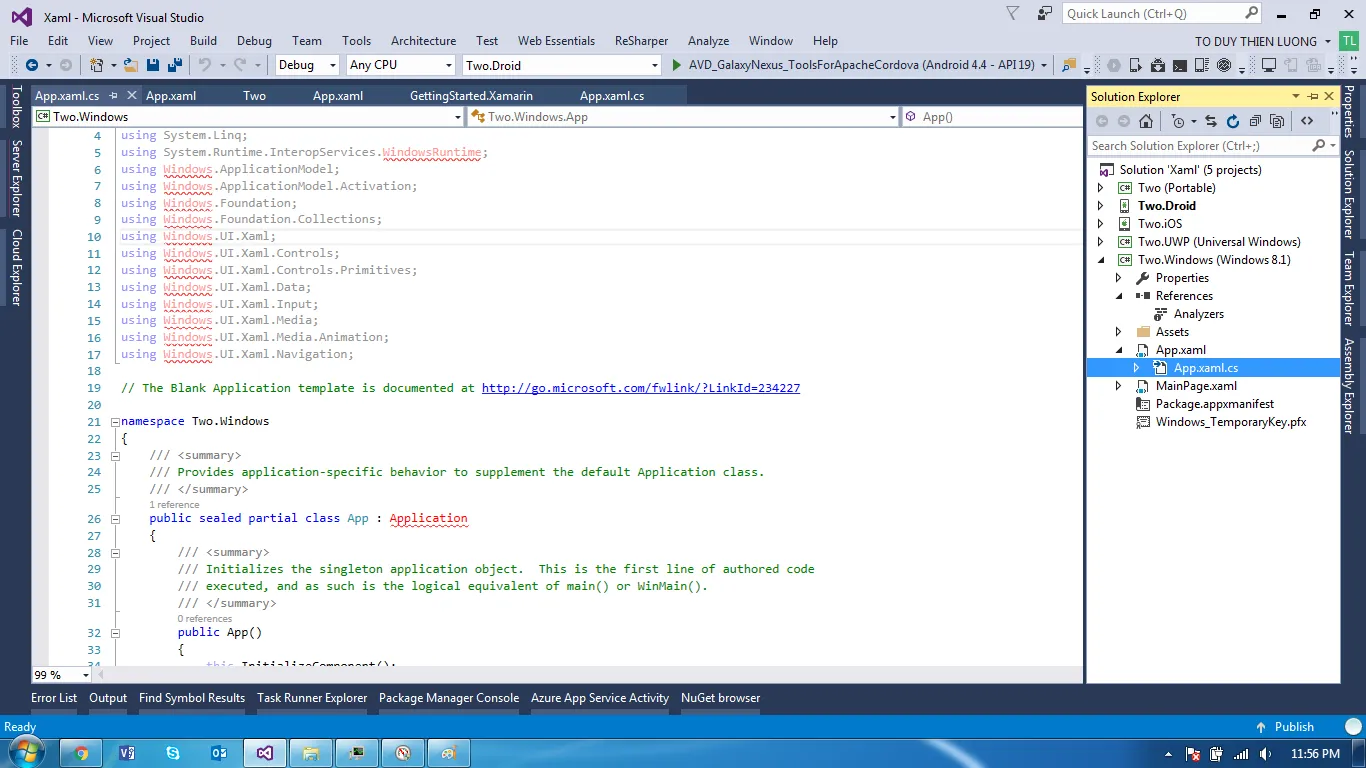Image resolution: width=1366 pixels, height=768 pixels.
Task: Open the Web Essentials menu
Action: [556, 41]
